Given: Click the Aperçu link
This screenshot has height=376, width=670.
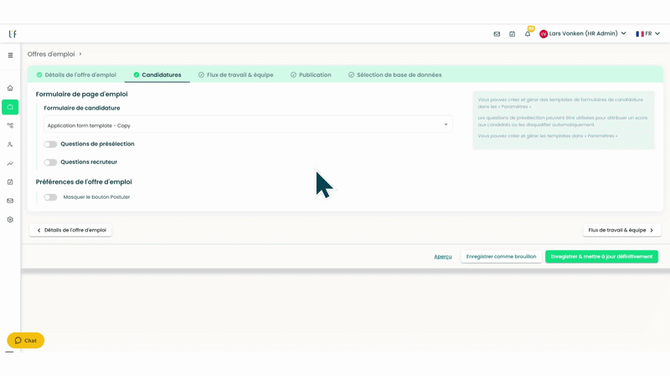Looking at the screenshot, I should (443, 257).
